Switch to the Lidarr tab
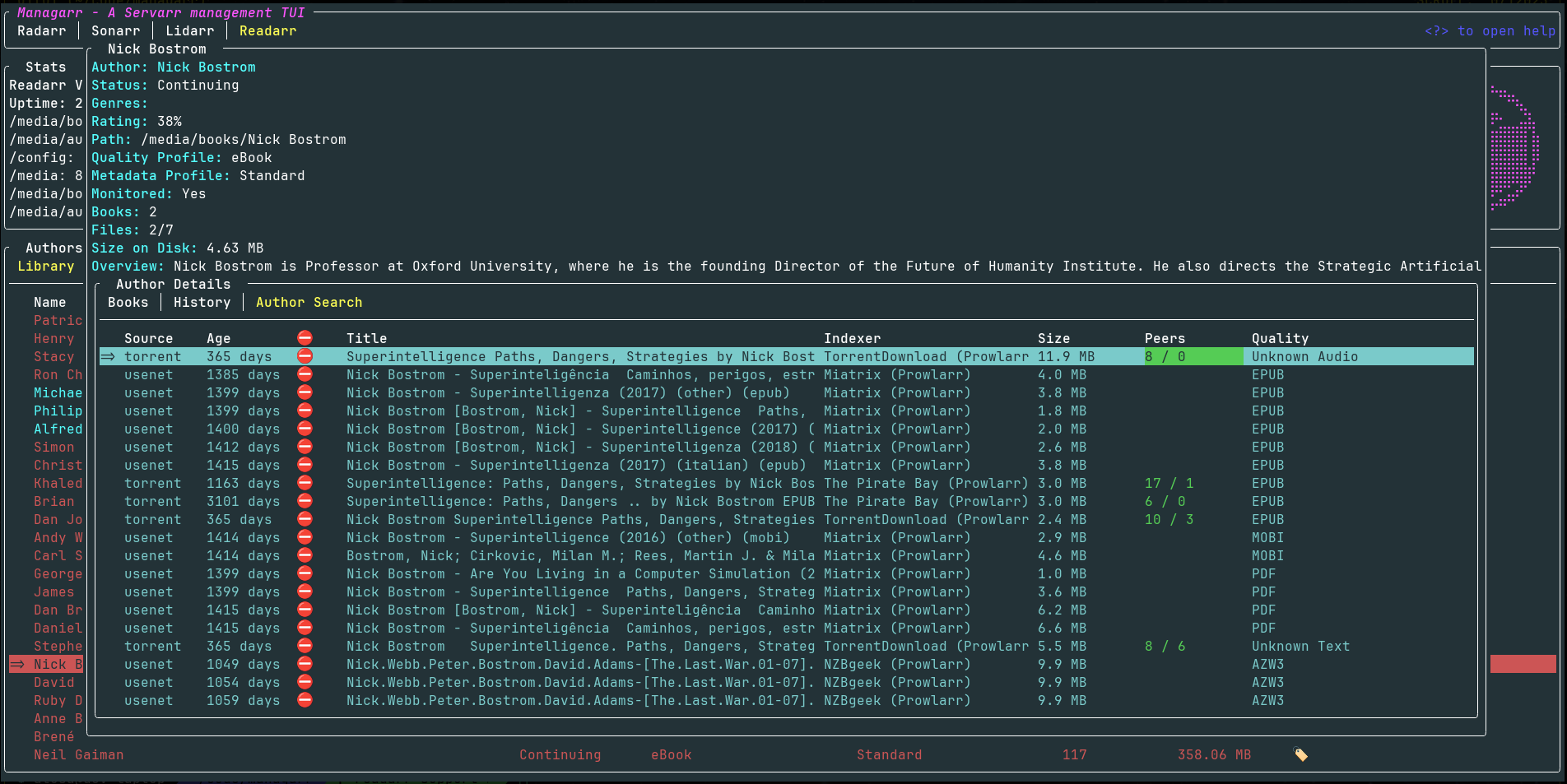 (189, 30)
